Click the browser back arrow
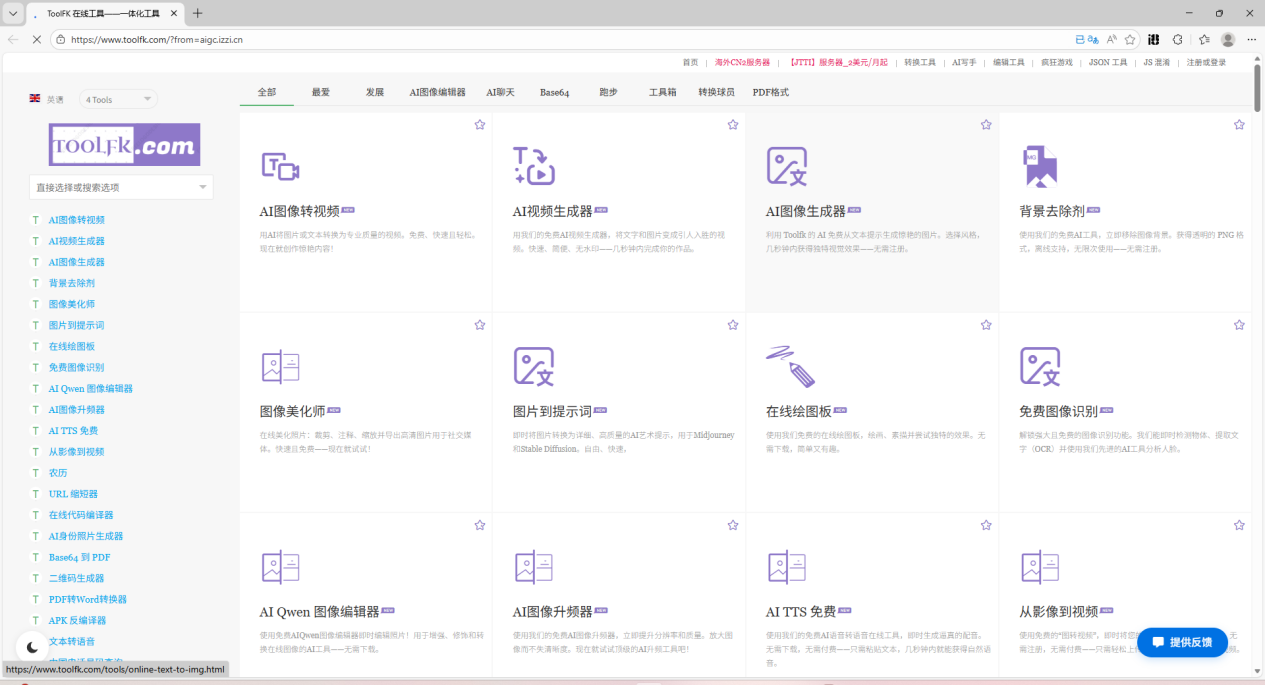 point(13,40)
